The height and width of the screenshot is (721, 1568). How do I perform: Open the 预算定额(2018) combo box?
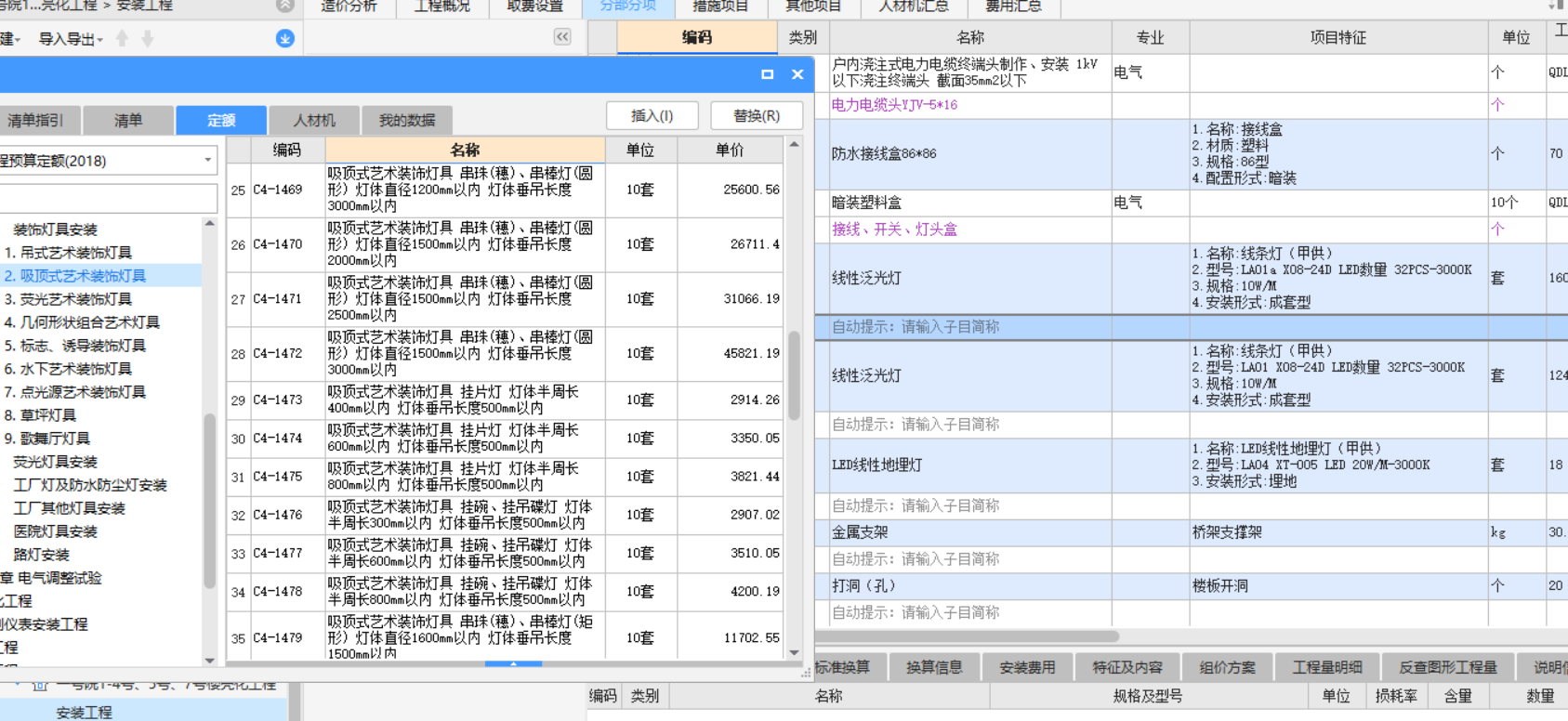point(108,161)
